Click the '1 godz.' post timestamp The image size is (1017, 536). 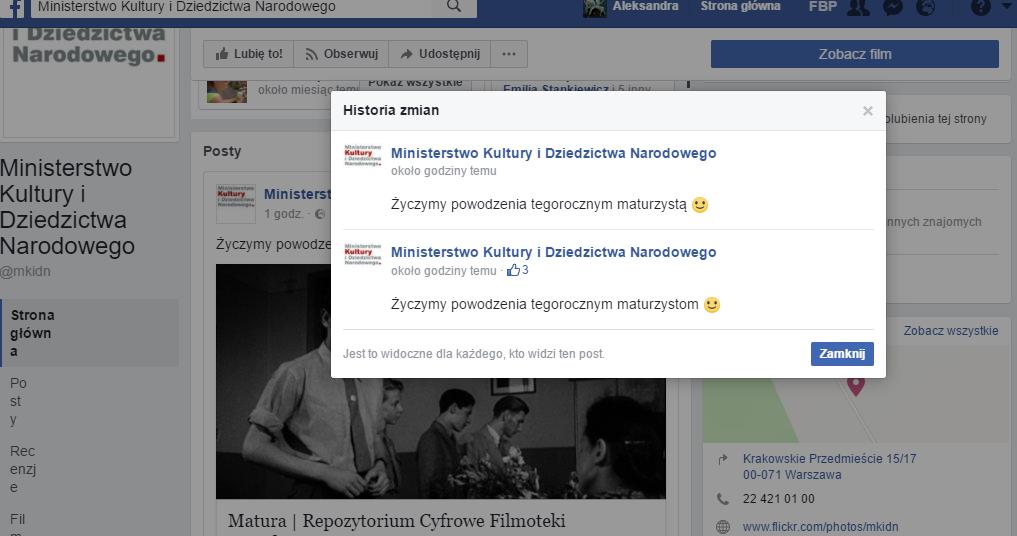[283, 213]
